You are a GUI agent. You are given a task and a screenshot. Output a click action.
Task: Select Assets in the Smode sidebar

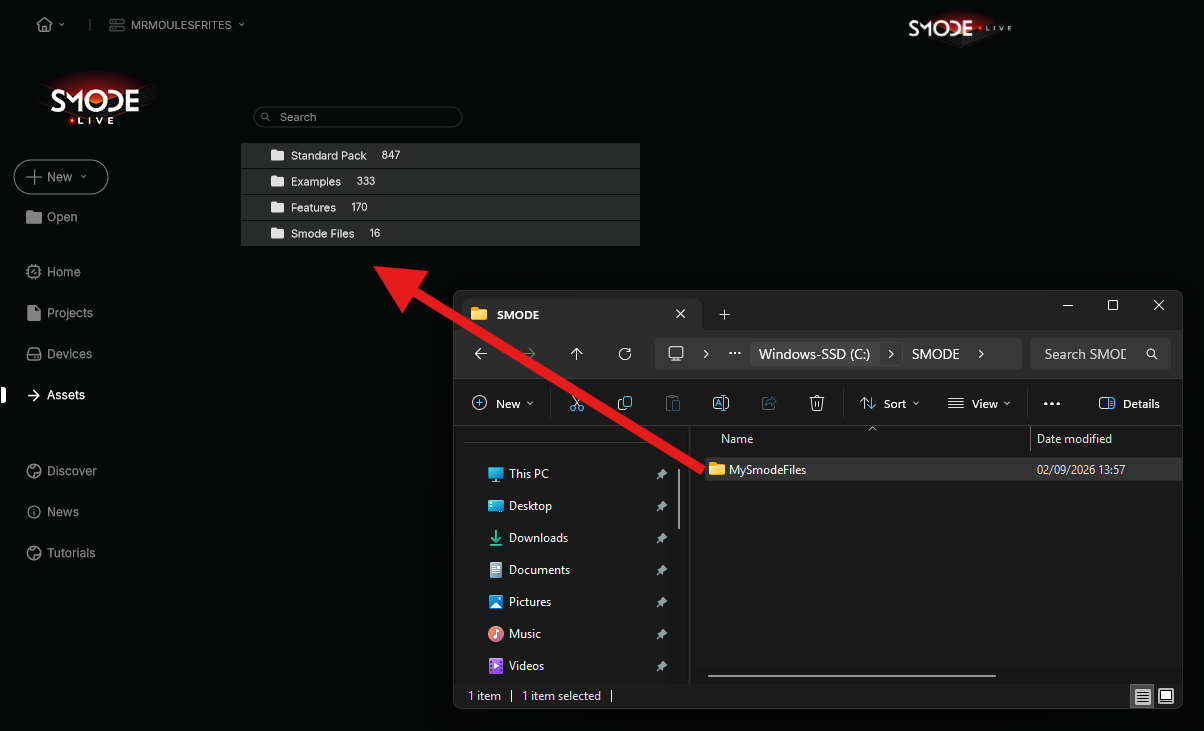56,395
